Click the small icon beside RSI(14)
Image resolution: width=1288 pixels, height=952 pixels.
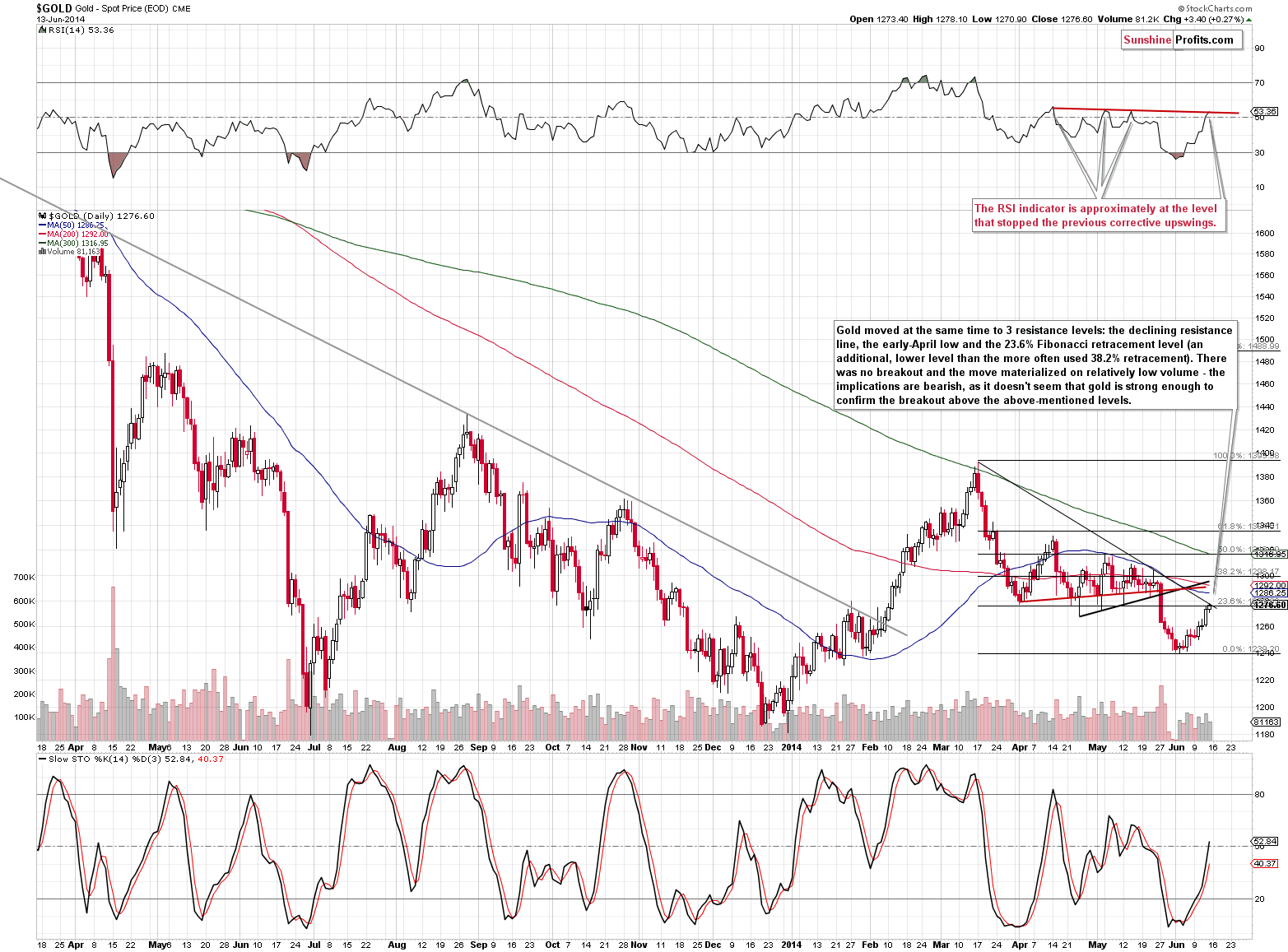tap(43, 30)
